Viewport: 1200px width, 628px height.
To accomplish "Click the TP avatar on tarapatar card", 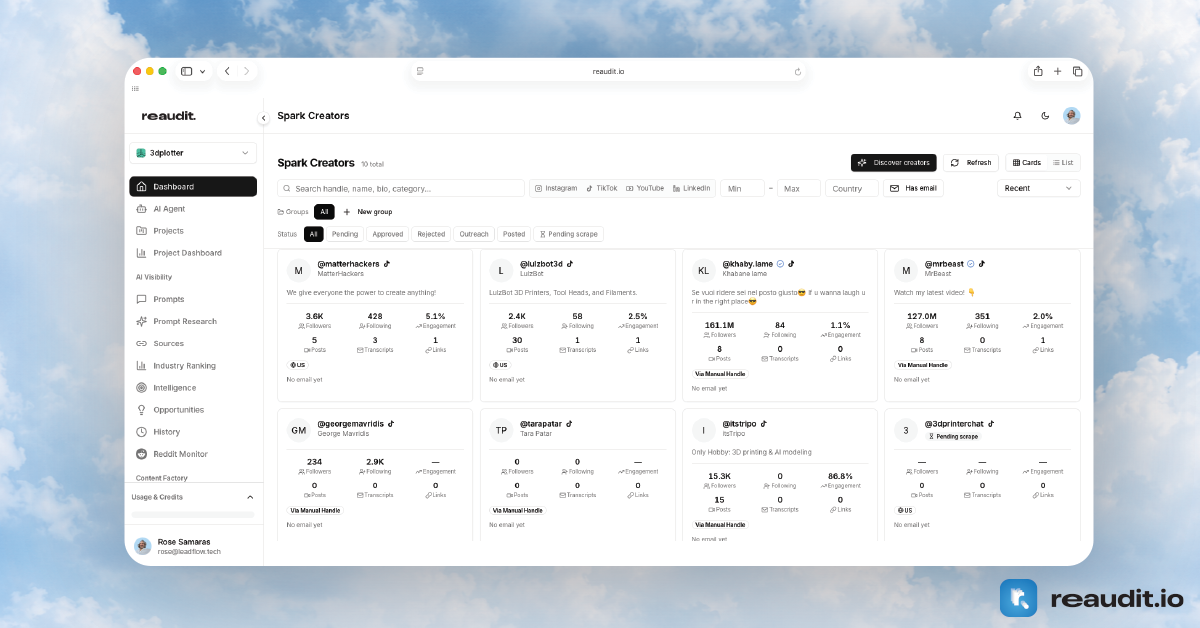I will pos(501,430).
